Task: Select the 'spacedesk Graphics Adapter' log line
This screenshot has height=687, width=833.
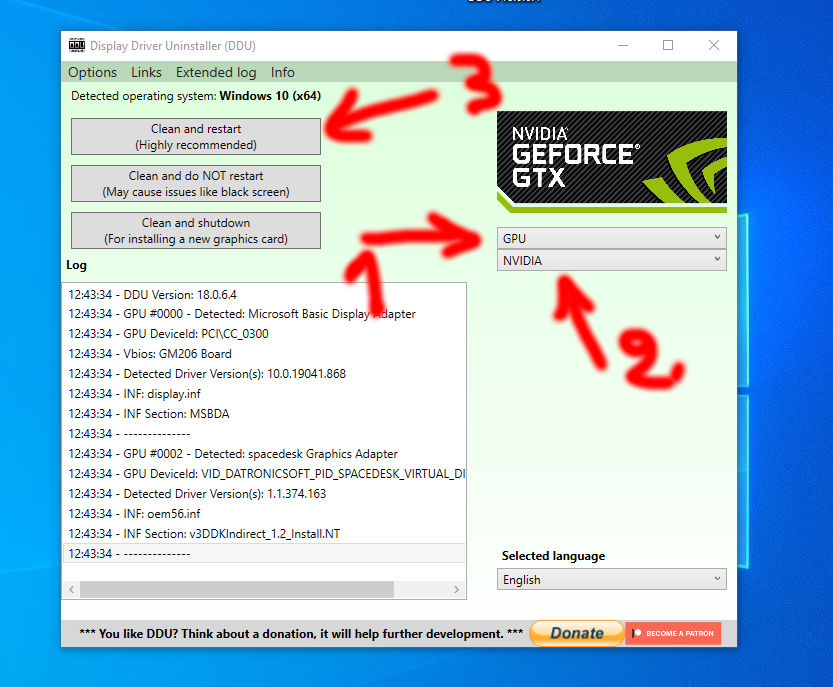Action: pyautogui.click(x=264, y=454)
